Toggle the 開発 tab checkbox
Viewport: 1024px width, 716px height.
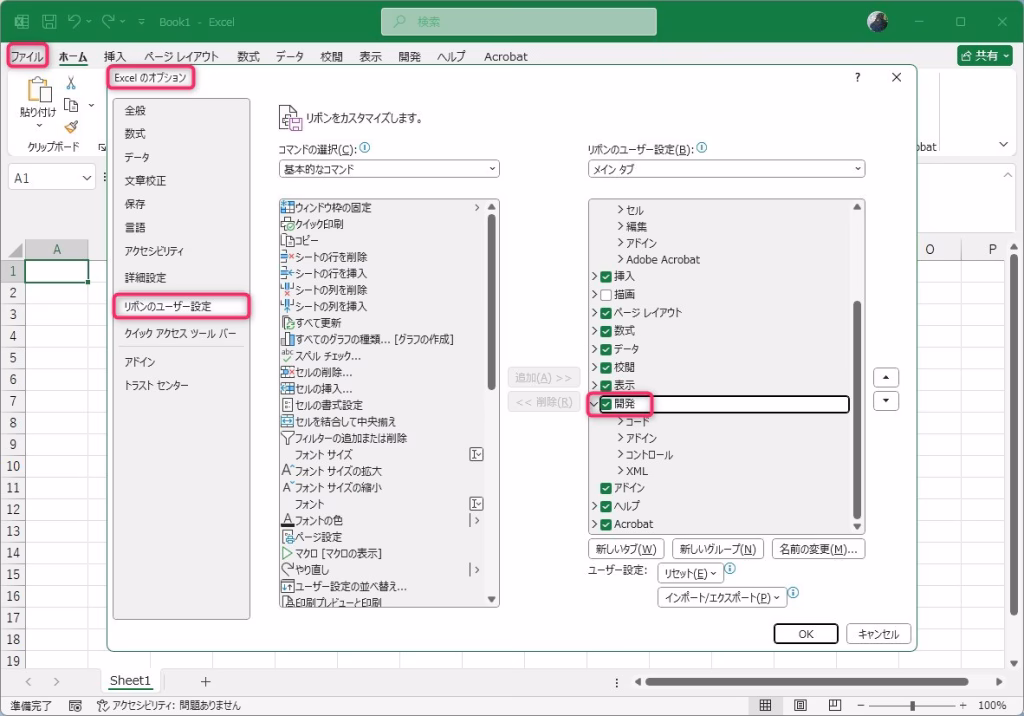tap(606, 404)
